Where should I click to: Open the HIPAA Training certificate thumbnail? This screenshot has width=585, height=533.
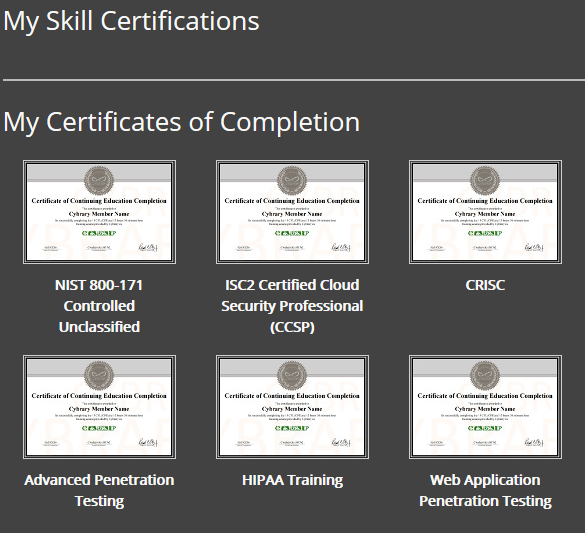click(292, 407)
